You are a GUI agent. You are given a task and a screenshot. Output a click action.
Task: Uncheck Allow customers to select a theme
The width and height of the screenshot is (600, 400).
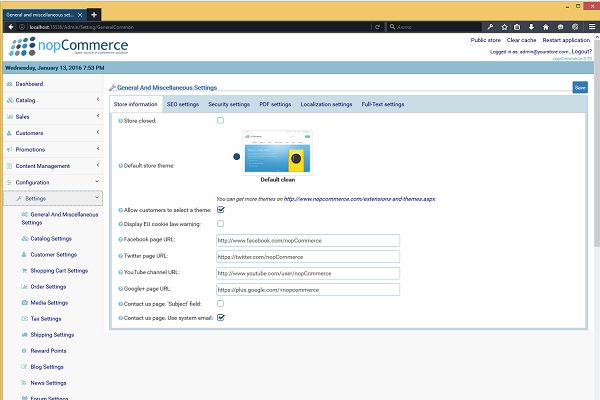pos(220,210)
